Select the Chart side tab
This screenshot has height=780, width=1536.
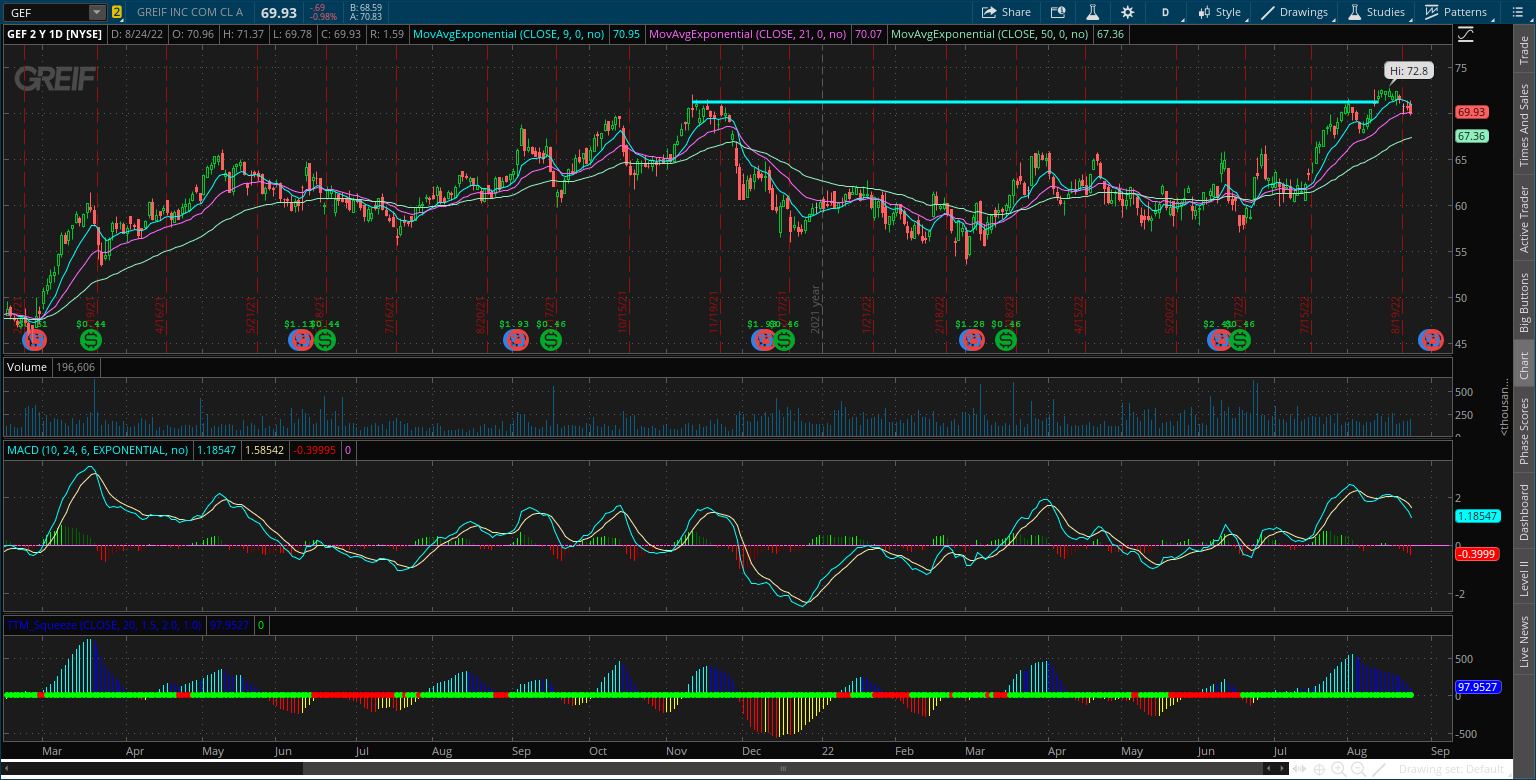1524,365
